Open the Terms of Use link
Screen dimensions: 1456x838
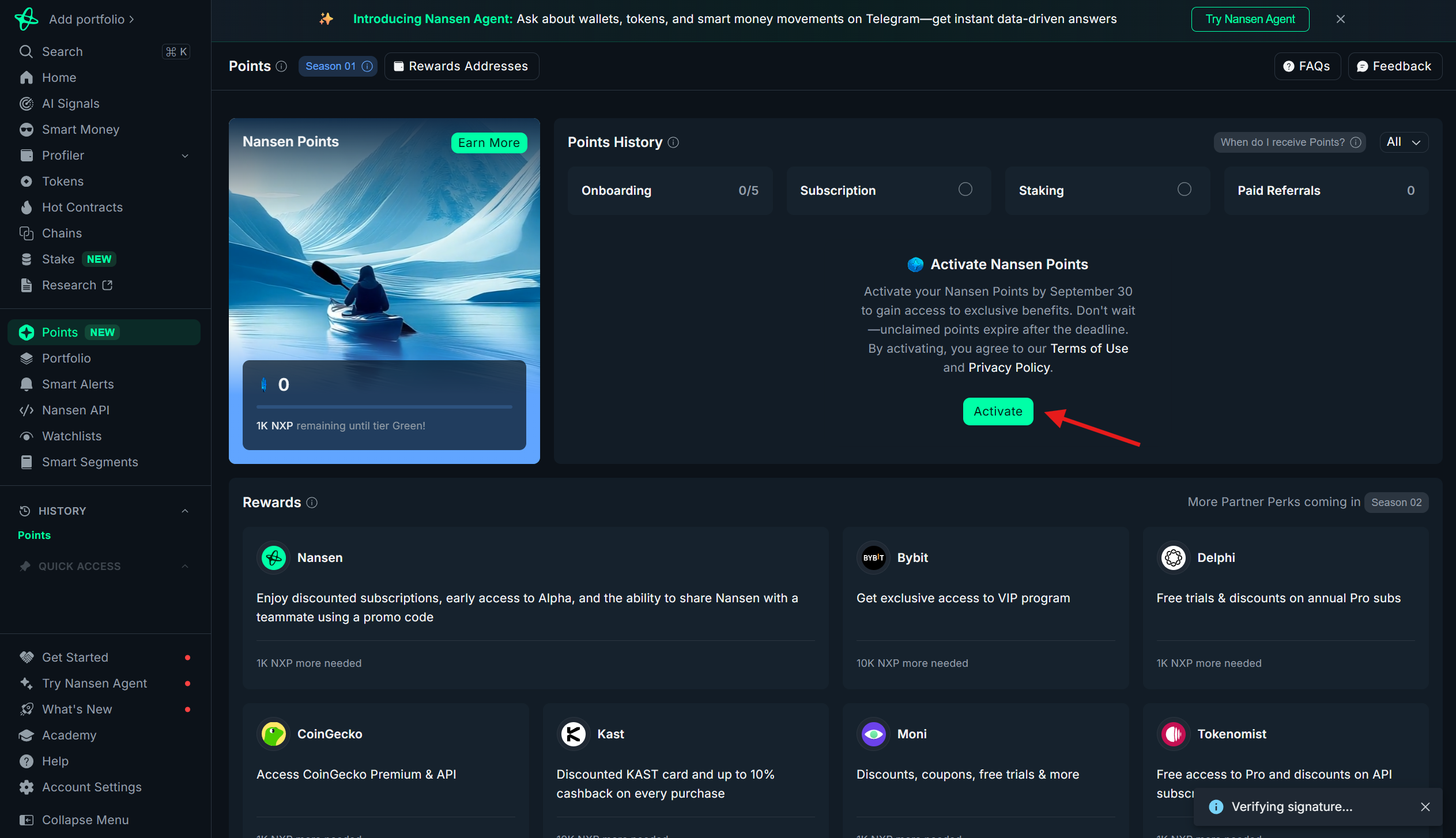coord(1089,348)
